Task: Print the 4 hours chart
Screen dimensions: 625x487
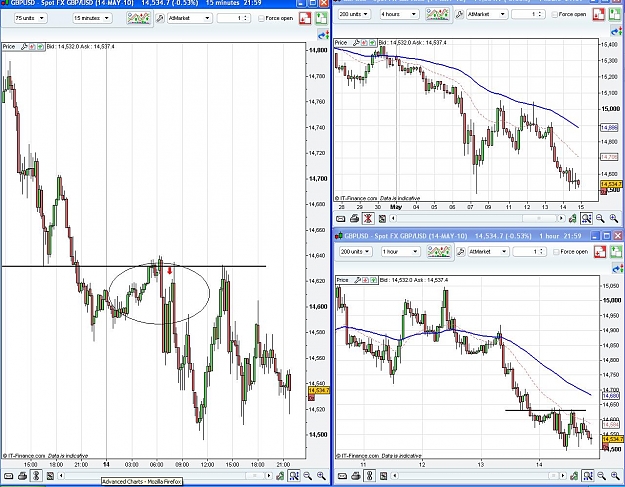Action: click(354, 218)
